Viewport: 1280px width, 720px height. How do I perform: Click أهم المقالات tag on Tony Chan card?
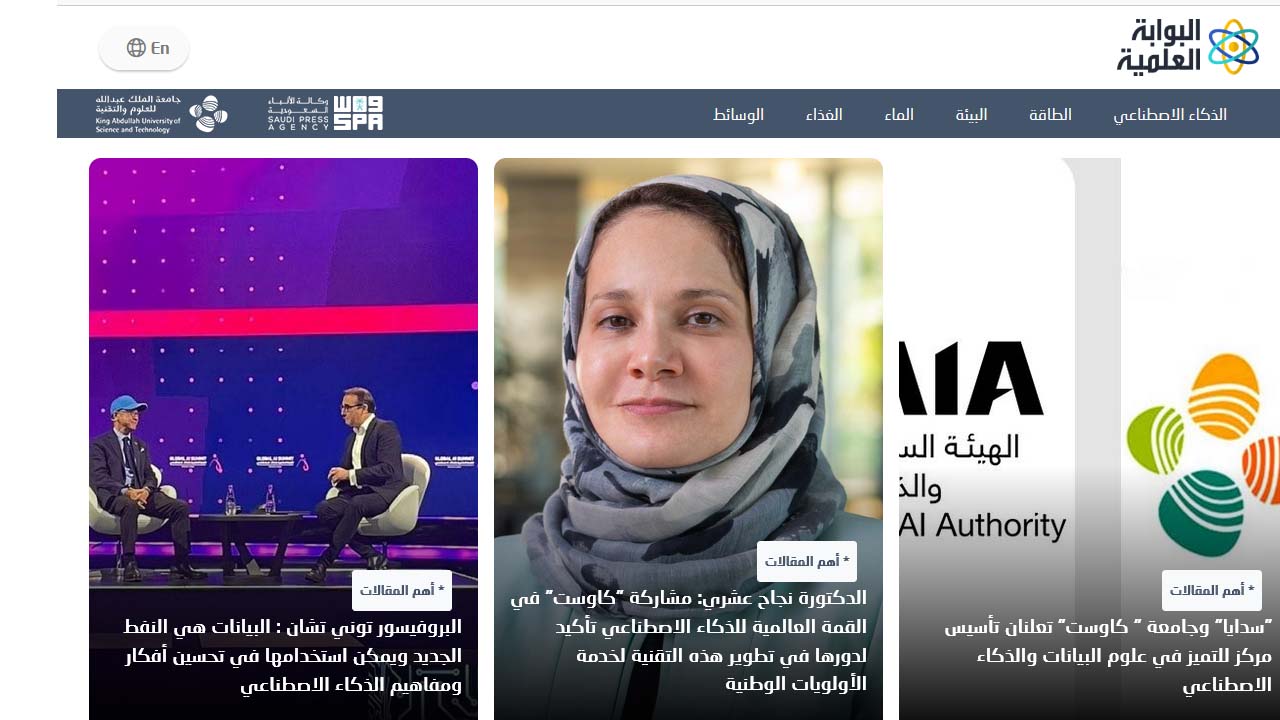click(402, 591)
